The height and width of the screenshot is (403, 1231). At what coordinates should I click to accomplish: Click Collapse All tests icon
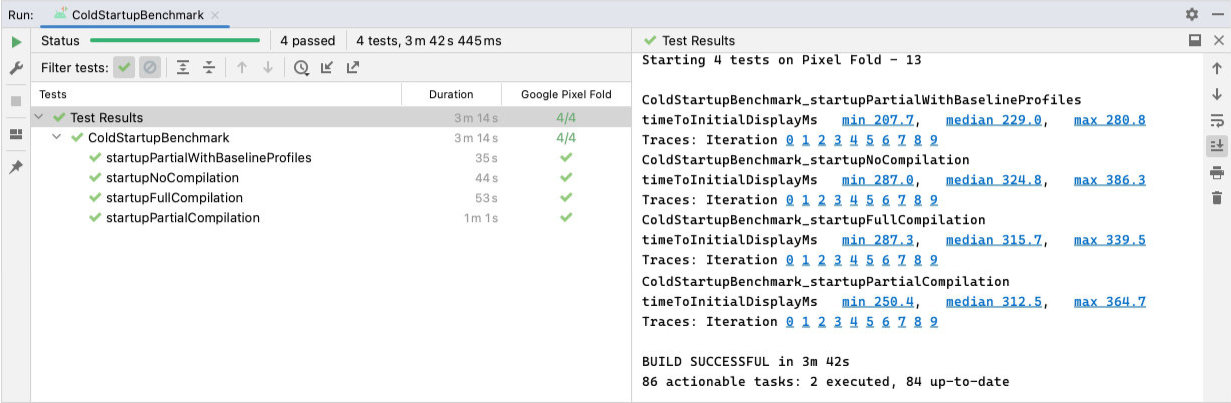pos(209,68)
